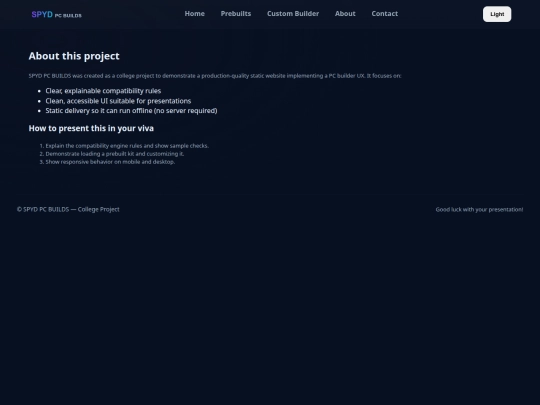Click 'Static delivery so it can run offline' bullet
The image size is (540, 405).
point(131,111)
